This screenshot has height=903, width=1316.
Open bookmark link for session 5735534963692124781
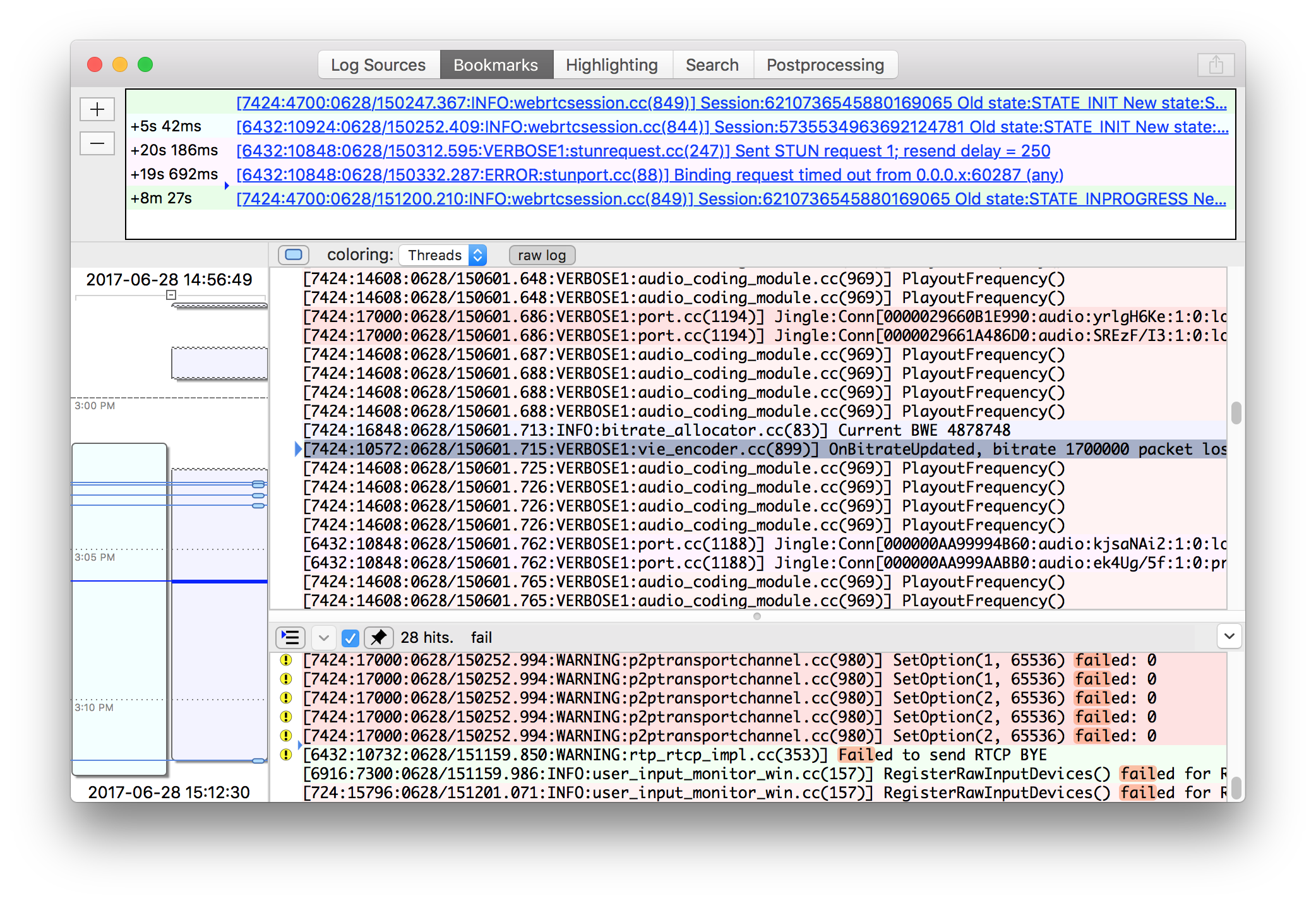[x=732, y=127]
